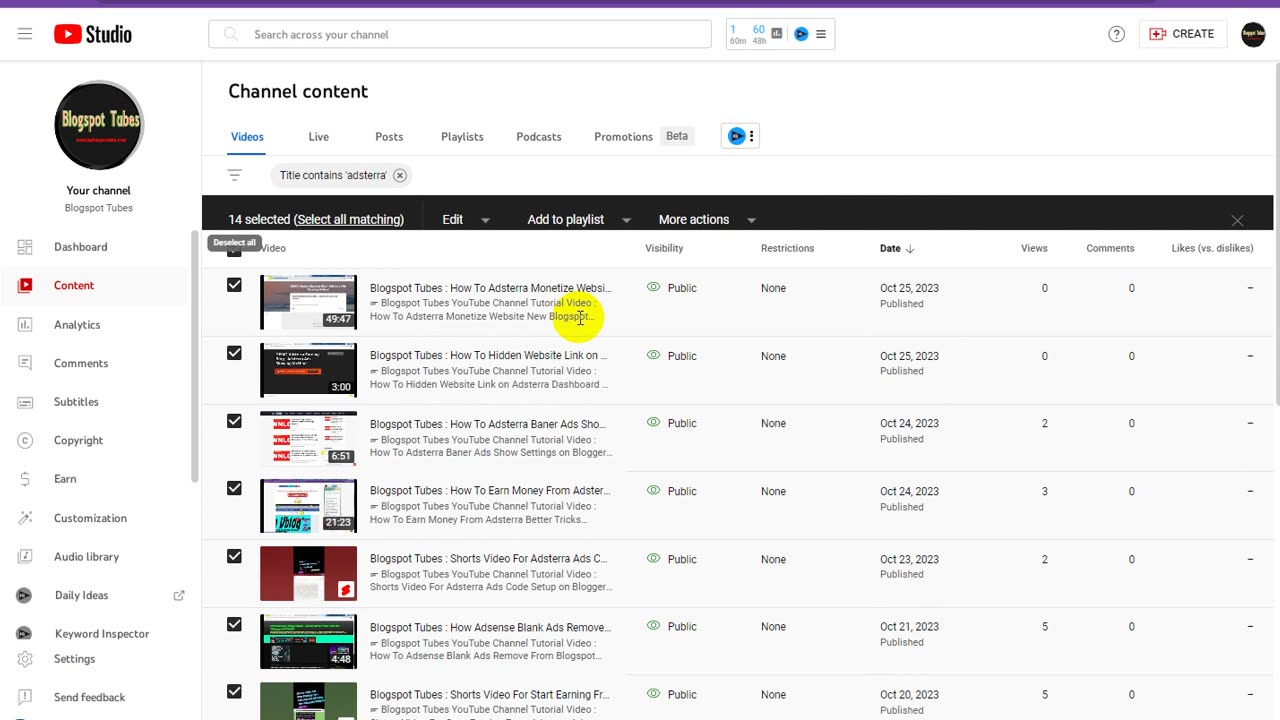
Task: Switch to the Playlists tab
Action: 462,137
